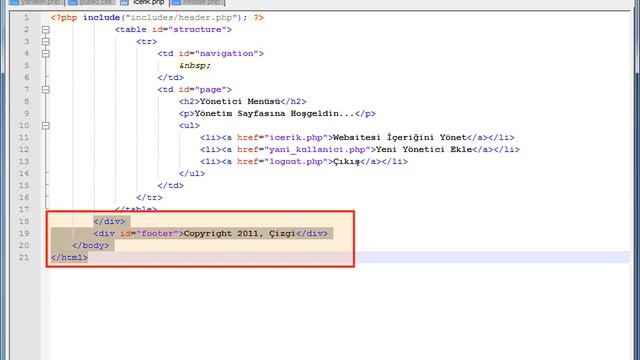Collapse the table structure fold on line 2
The height and width of the screenshot is (360, 640).
46,30
